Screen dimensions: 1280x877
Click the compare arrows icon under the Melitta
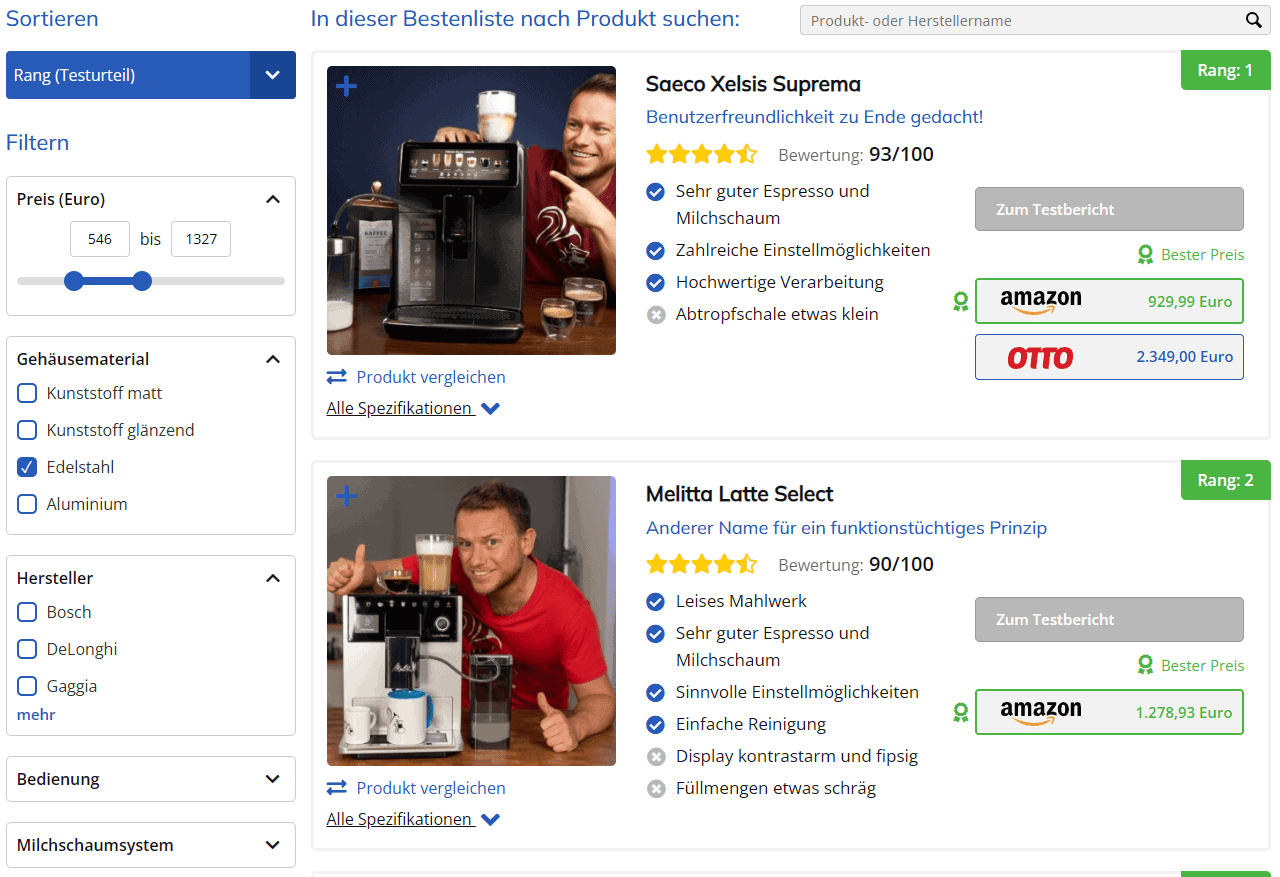tap(336, 788)
